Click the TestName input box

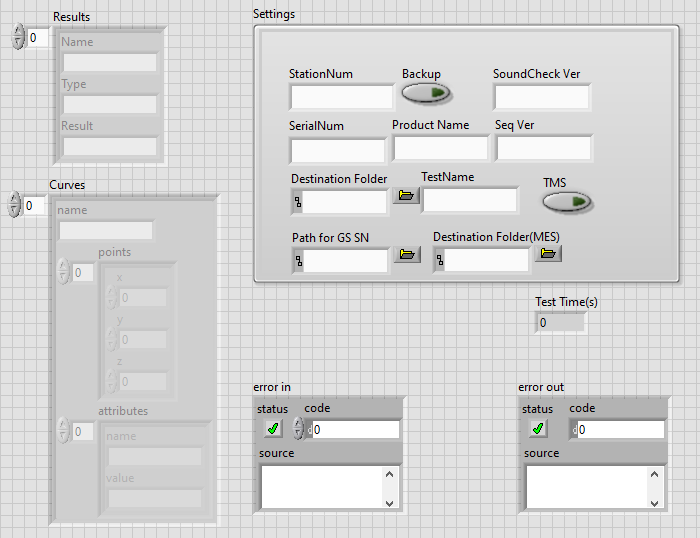(x=470, y=200)
